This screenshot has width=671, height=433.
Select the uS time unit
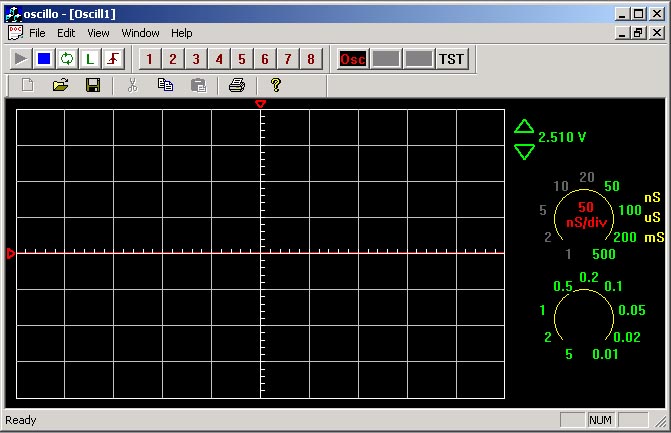[x=653, y=216]
